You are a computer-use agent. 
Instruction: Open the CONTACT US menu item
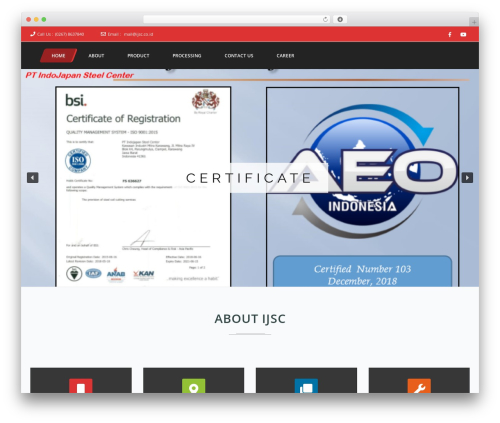239,56
